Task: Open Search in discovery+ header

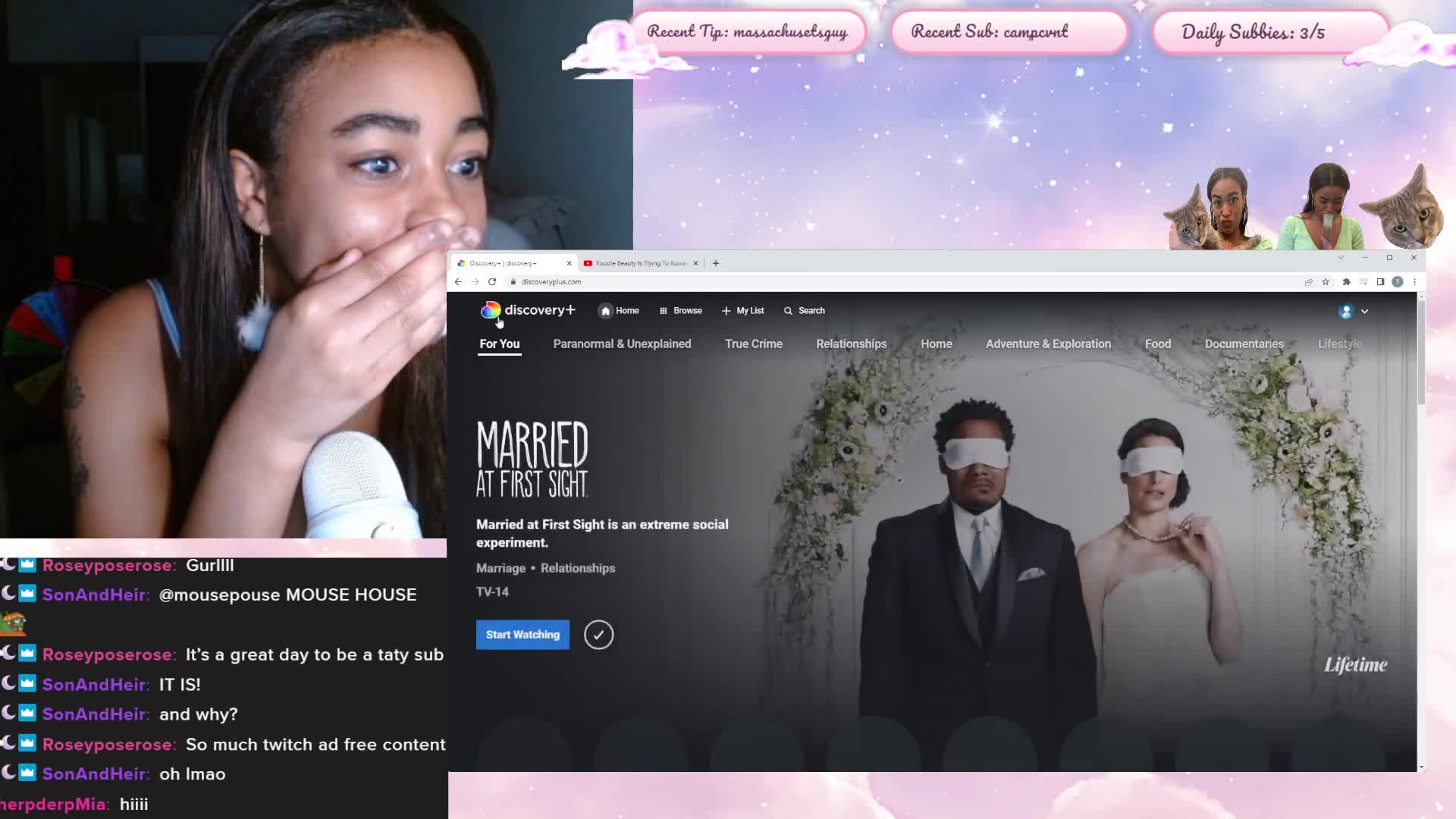Action: coord(804,311)
